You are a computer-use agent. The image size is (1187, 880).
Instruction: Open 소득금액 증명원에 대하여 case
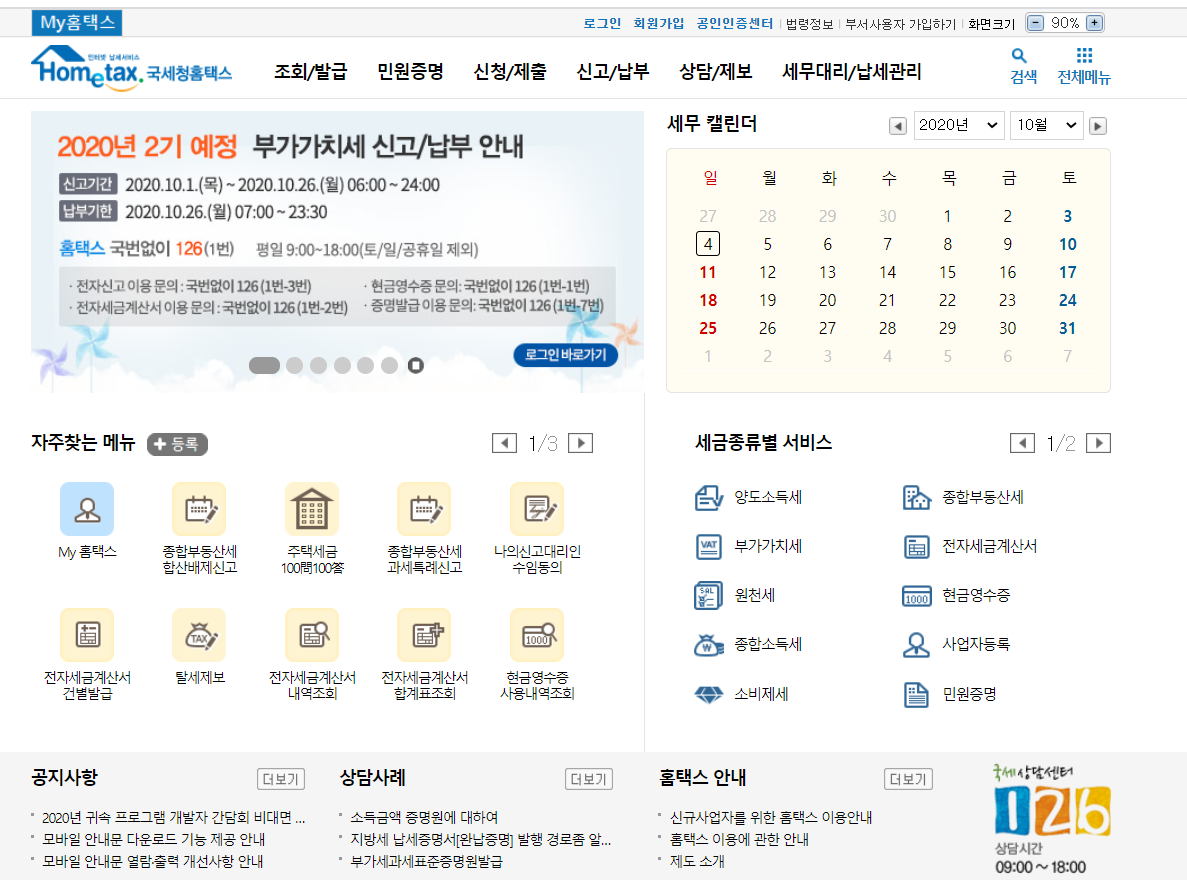point(424,817)
